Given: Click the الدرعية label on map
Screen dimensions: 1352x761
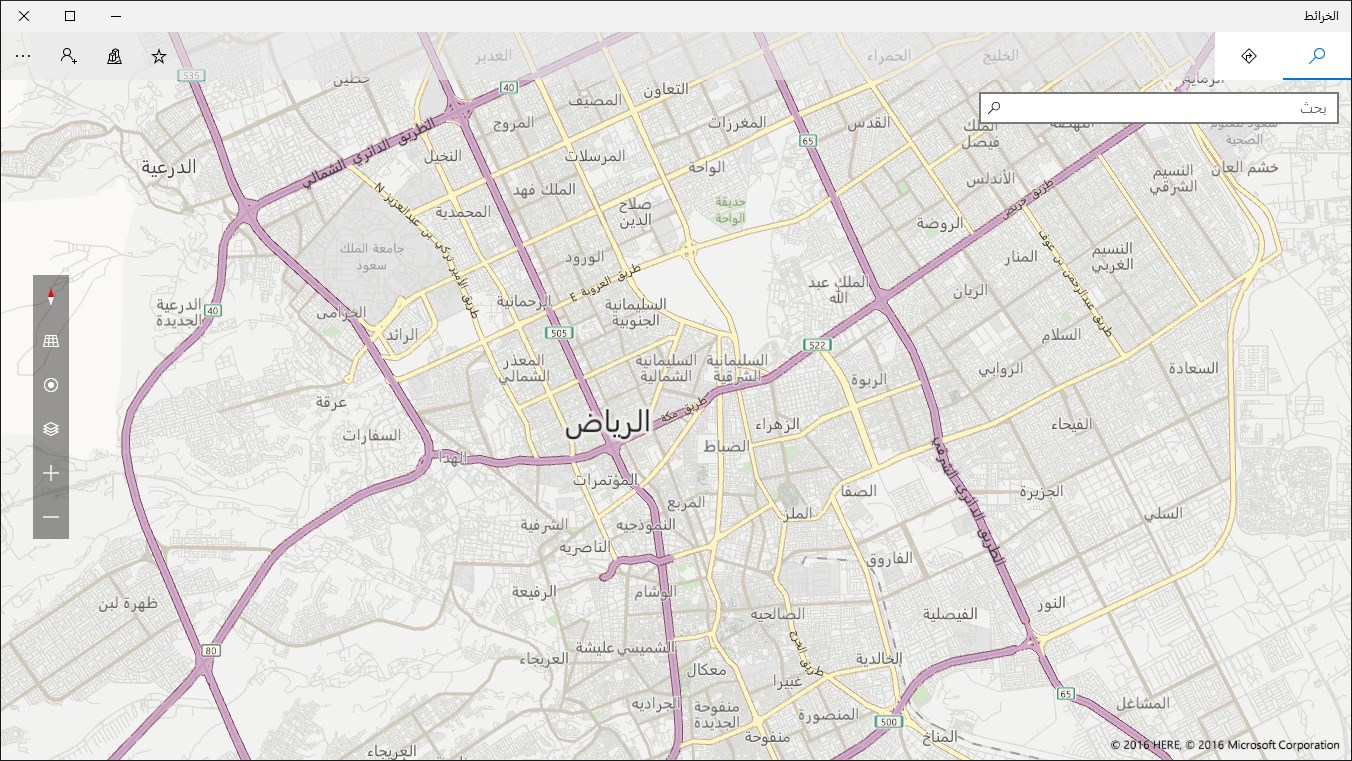Looking at the screenshot, I should pyautogui.click(x=168, y=167).
